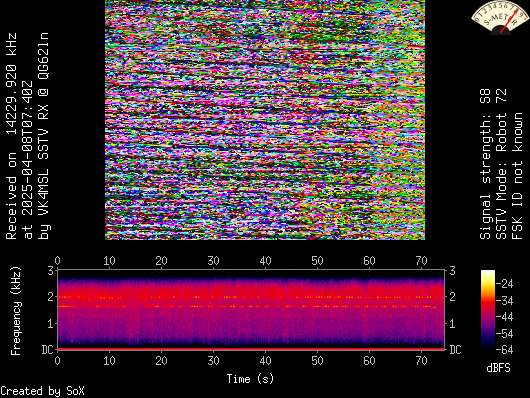The height and width of the screenshot is (398, 530).
Task: Click the Frequency (kHz) axis title
Action: coord(16,311)
